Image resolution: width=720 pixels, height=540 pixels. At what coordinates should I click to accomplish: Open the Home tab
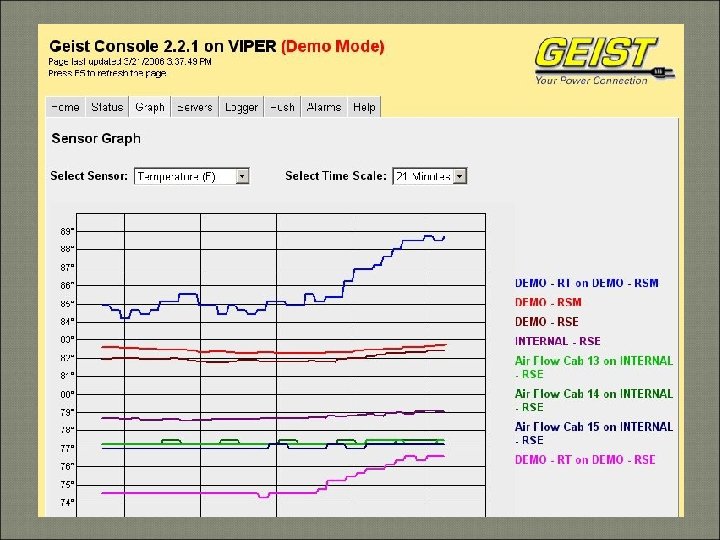[66, 107]
